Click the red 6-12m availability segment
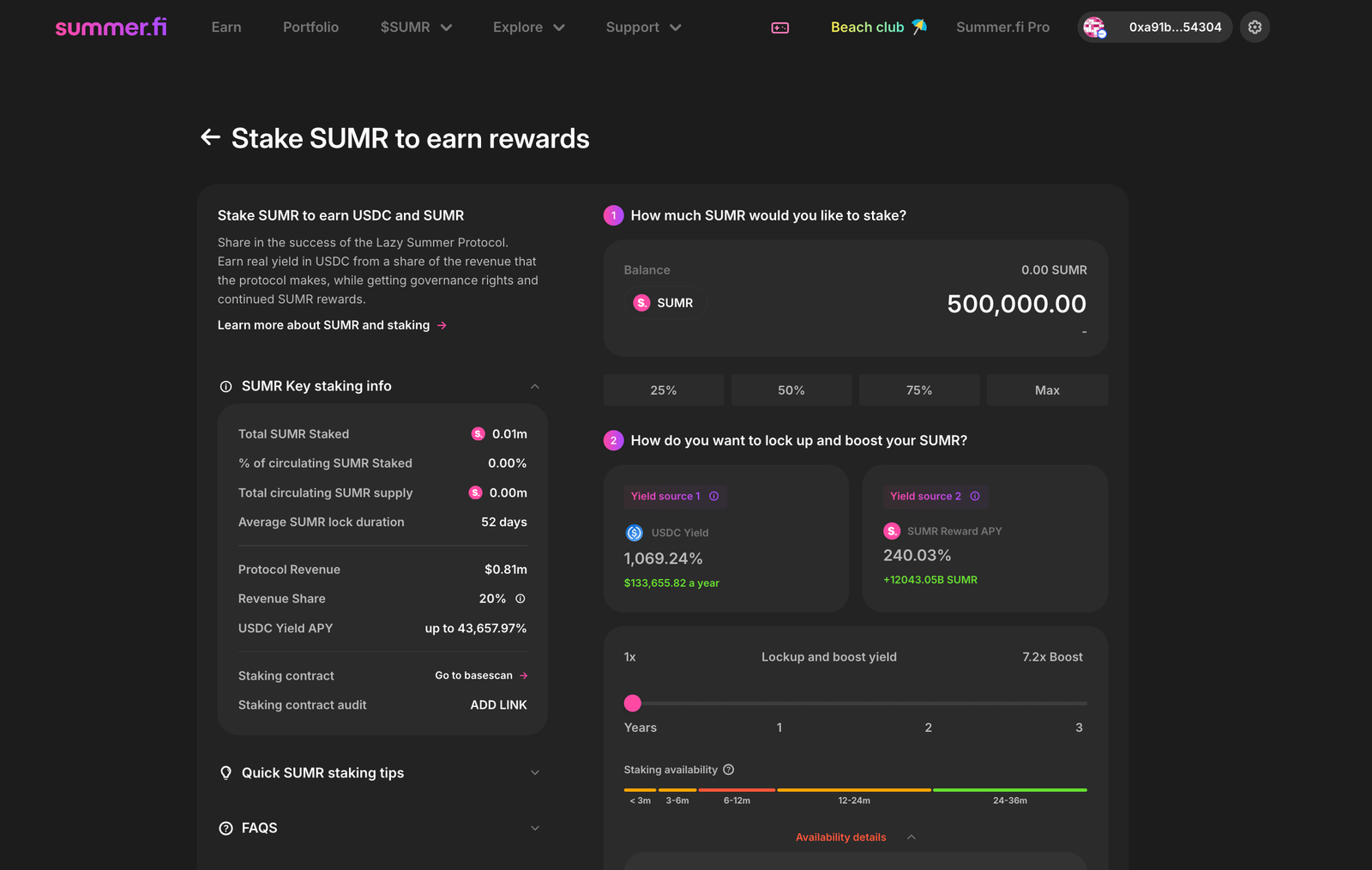This screenshot has width=1372, height=870. pos(737,790)
